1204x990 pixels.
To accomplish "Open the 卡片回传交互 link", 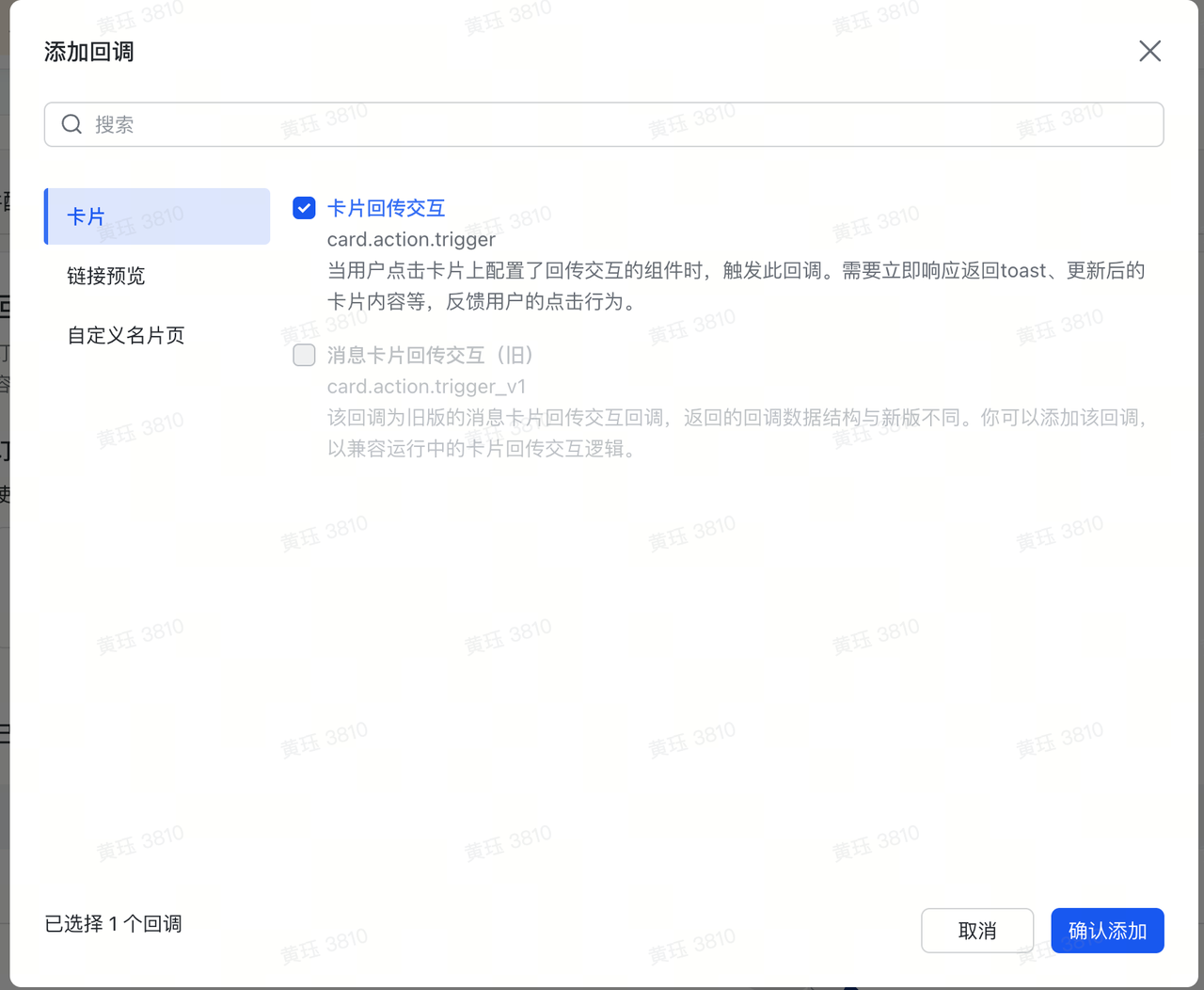I will tap(386, 208).
